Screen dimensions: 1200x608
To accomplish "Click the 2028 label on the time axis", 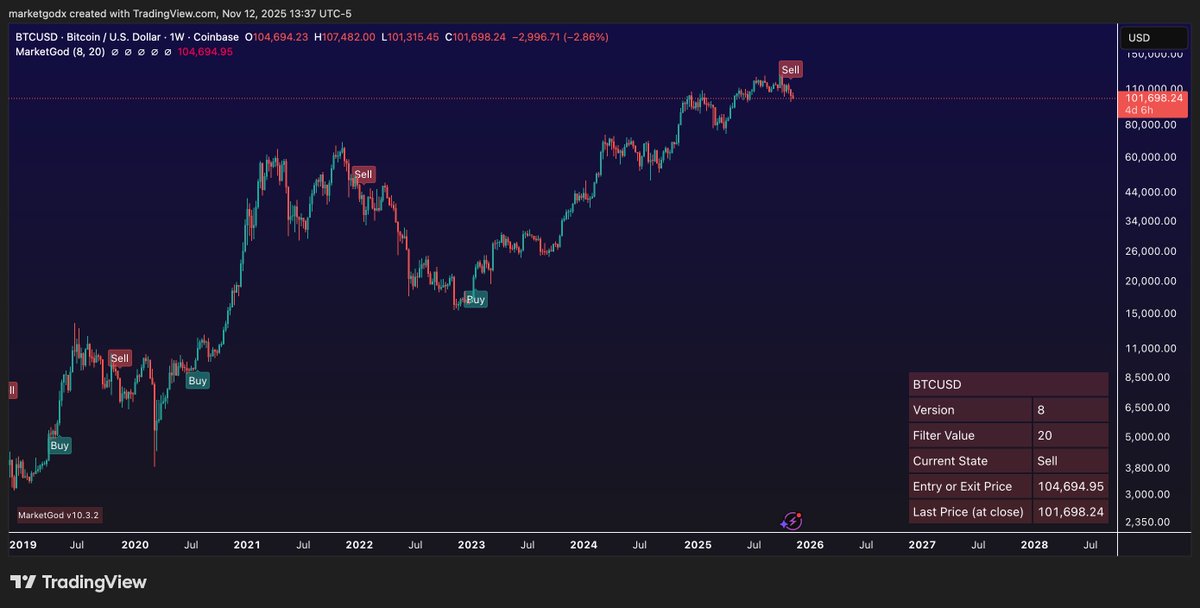I will [x=1034, y=545].
